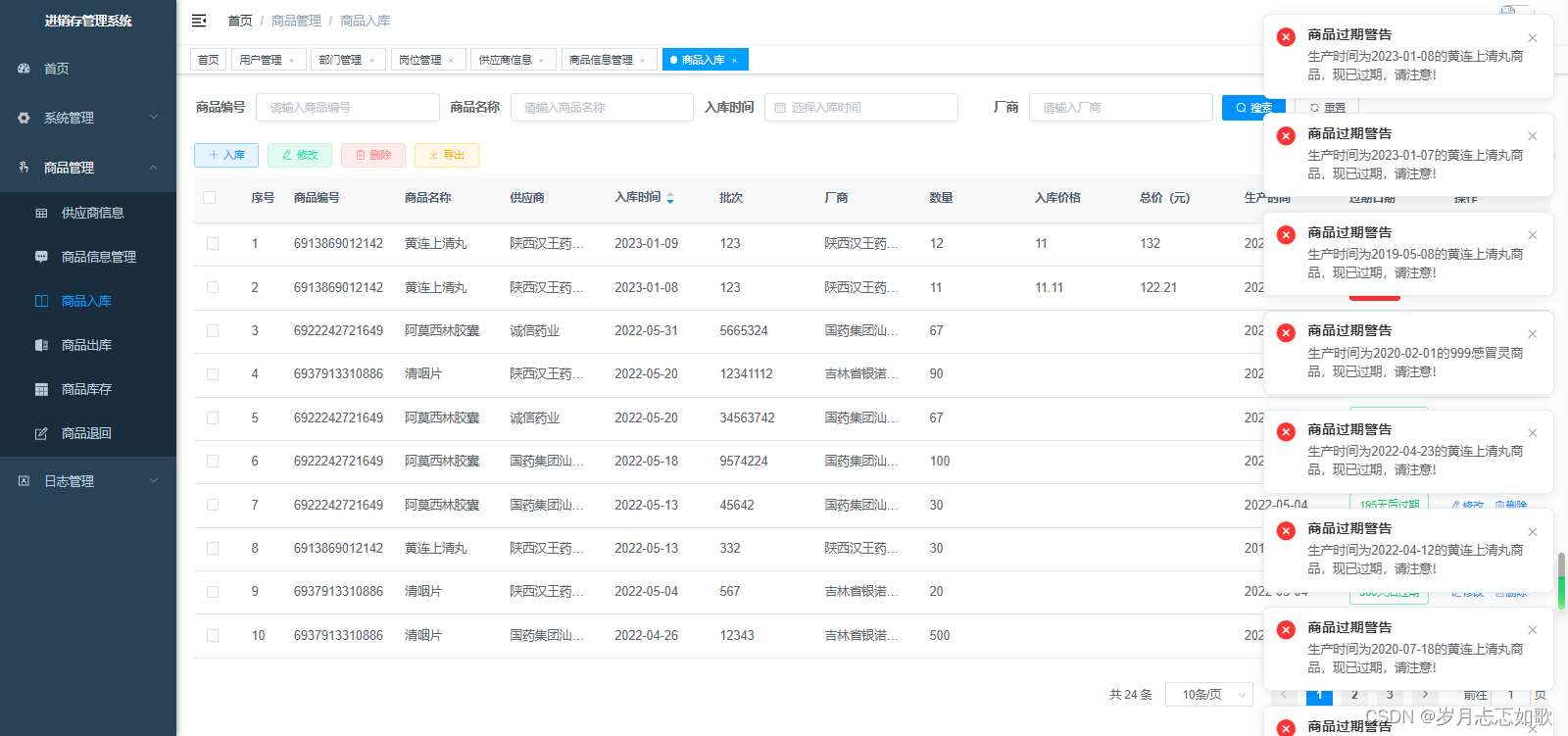Image resolution: width=1568 pixels, height=736 pixels.
Task: Select 商品入库 in the sidebar
Action: [x=88, y=301]
